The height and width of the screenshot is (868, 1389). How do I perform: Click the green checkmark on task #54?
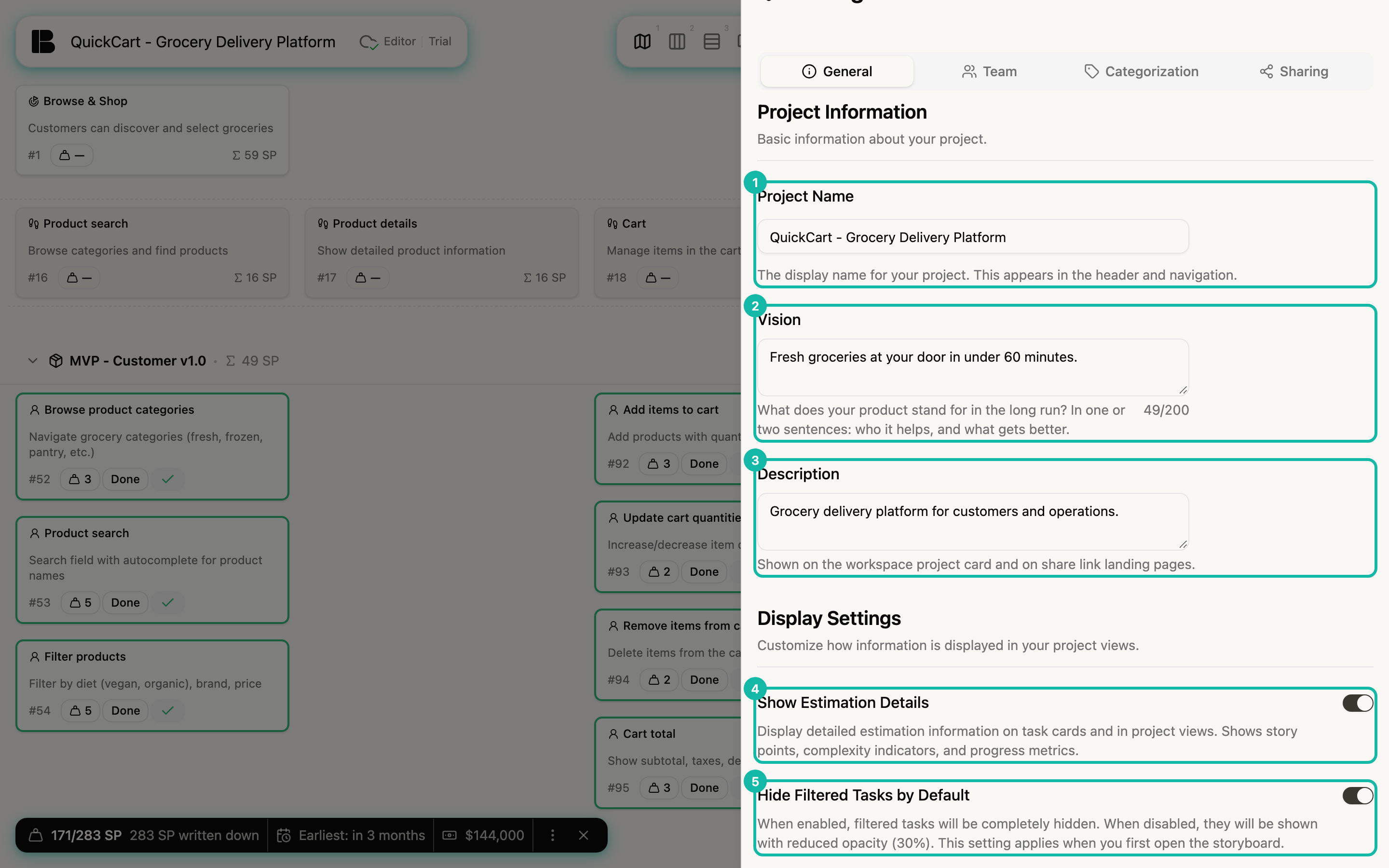point(168,710)
